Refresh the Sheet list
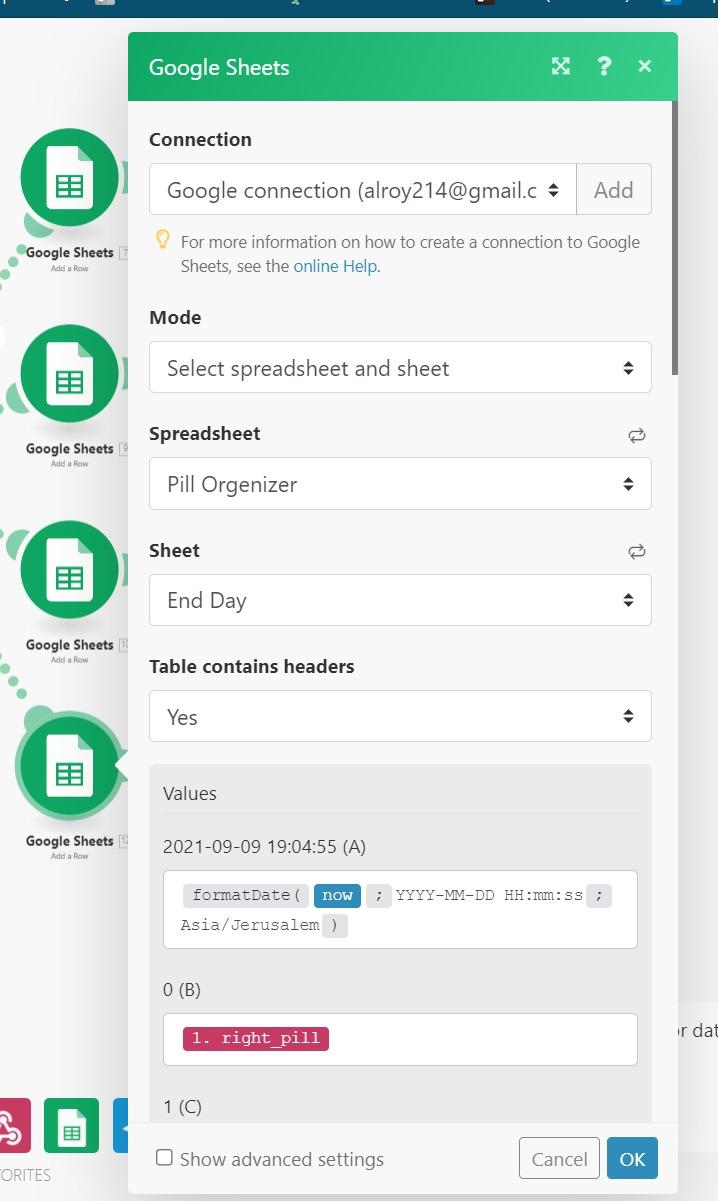 637,551
